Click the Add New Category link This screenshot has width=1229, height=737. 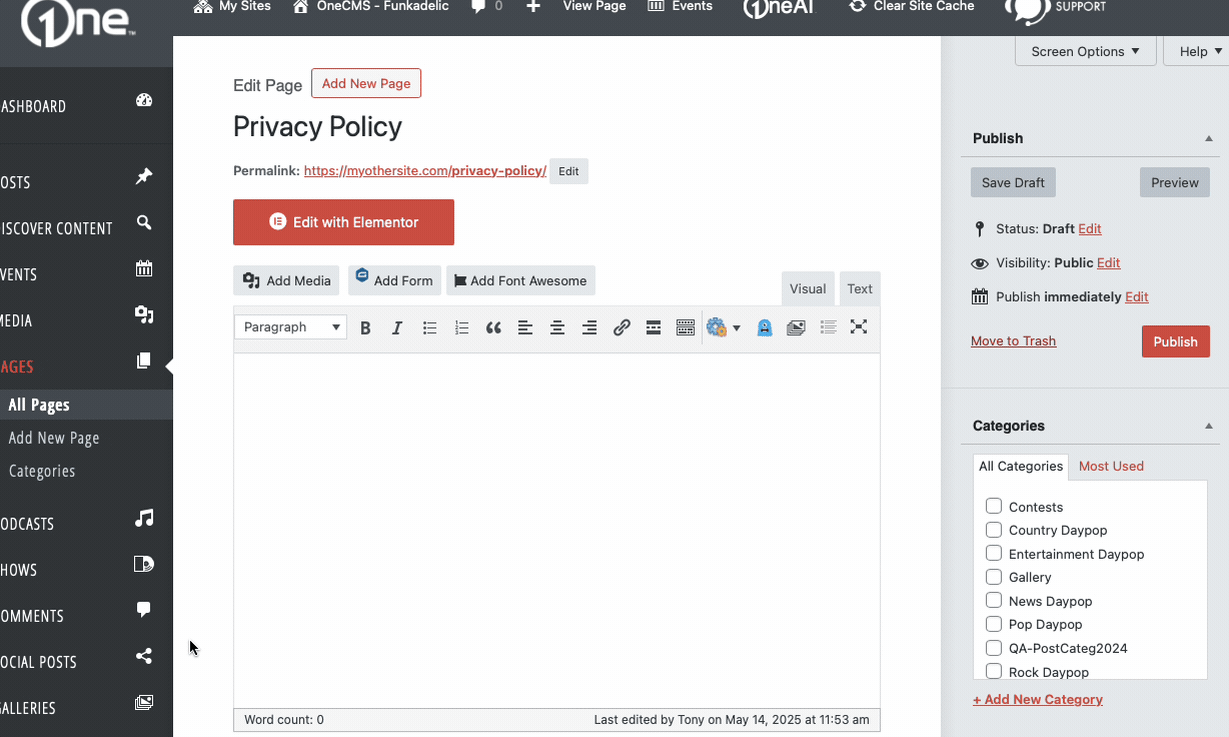tap(1037, 699)
